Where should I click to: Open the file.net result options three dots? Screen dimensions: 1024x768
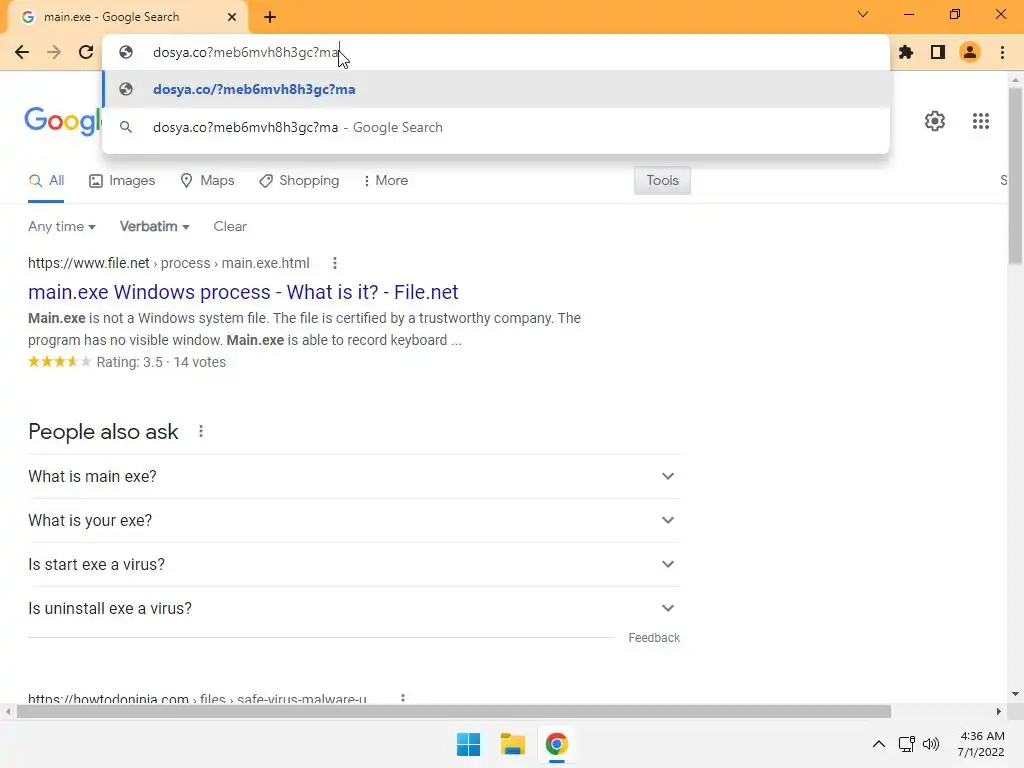click(x=334, y=263)
